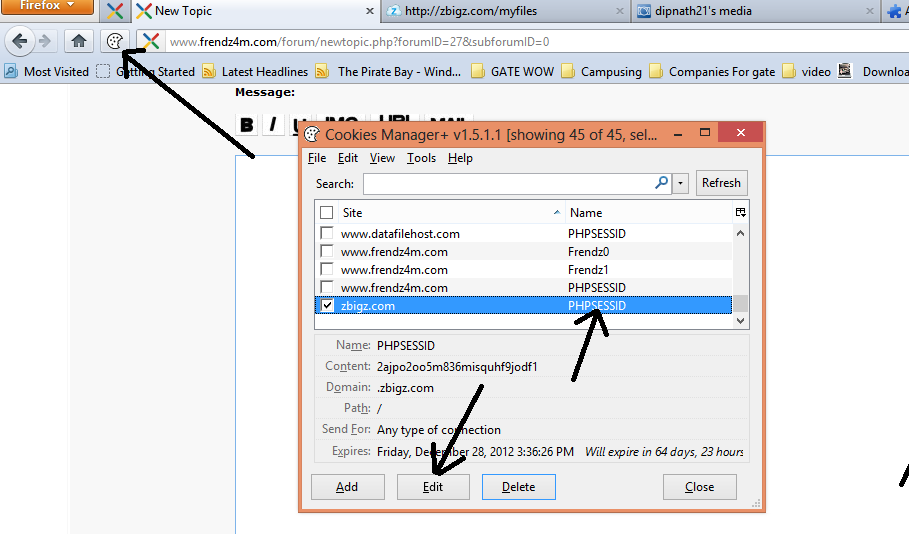Minimize the Cookies Manager+ window
909x534 pixels.
tap(677, 133)
